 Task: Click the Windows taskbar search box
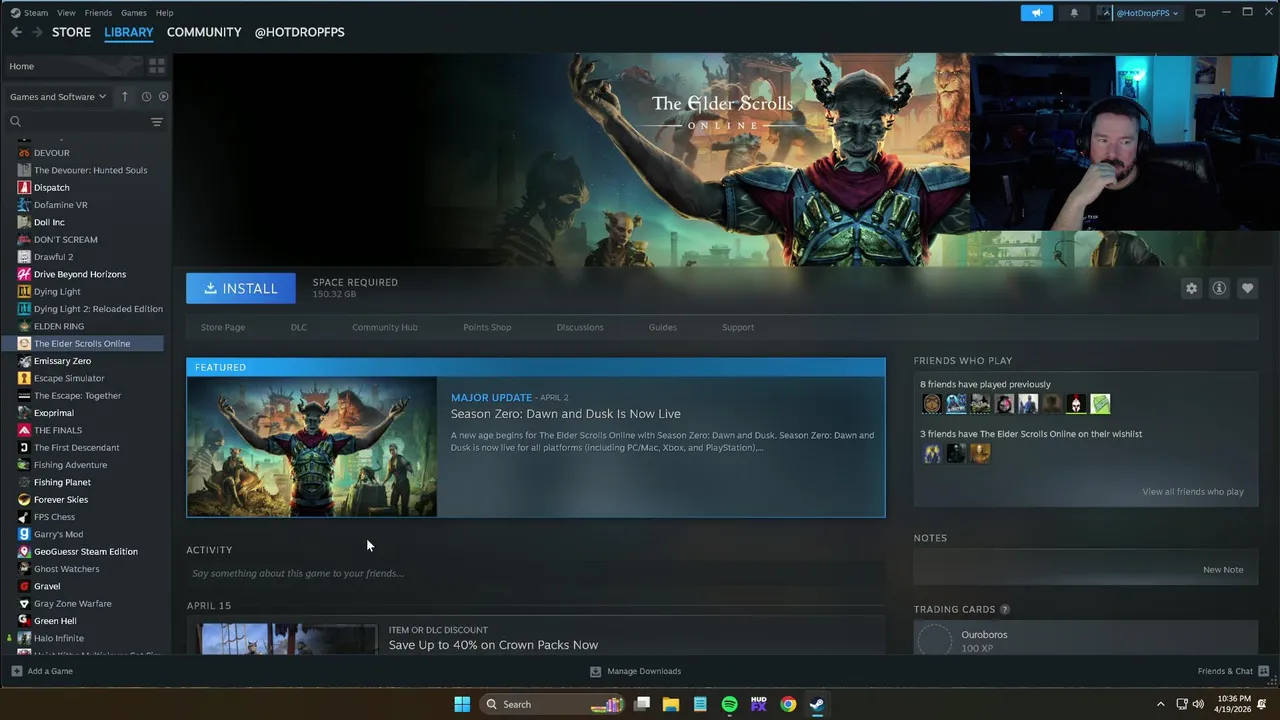553,704
